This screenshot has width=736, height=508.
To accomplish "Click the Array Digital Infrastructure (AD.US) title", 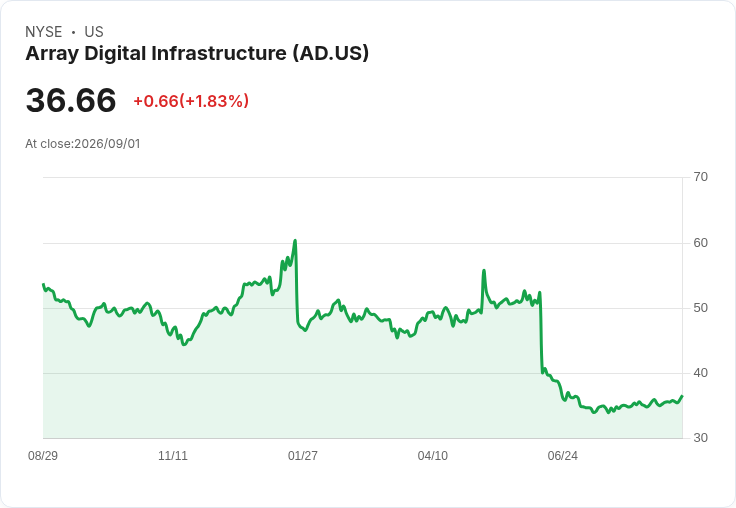I will [197, 54].
